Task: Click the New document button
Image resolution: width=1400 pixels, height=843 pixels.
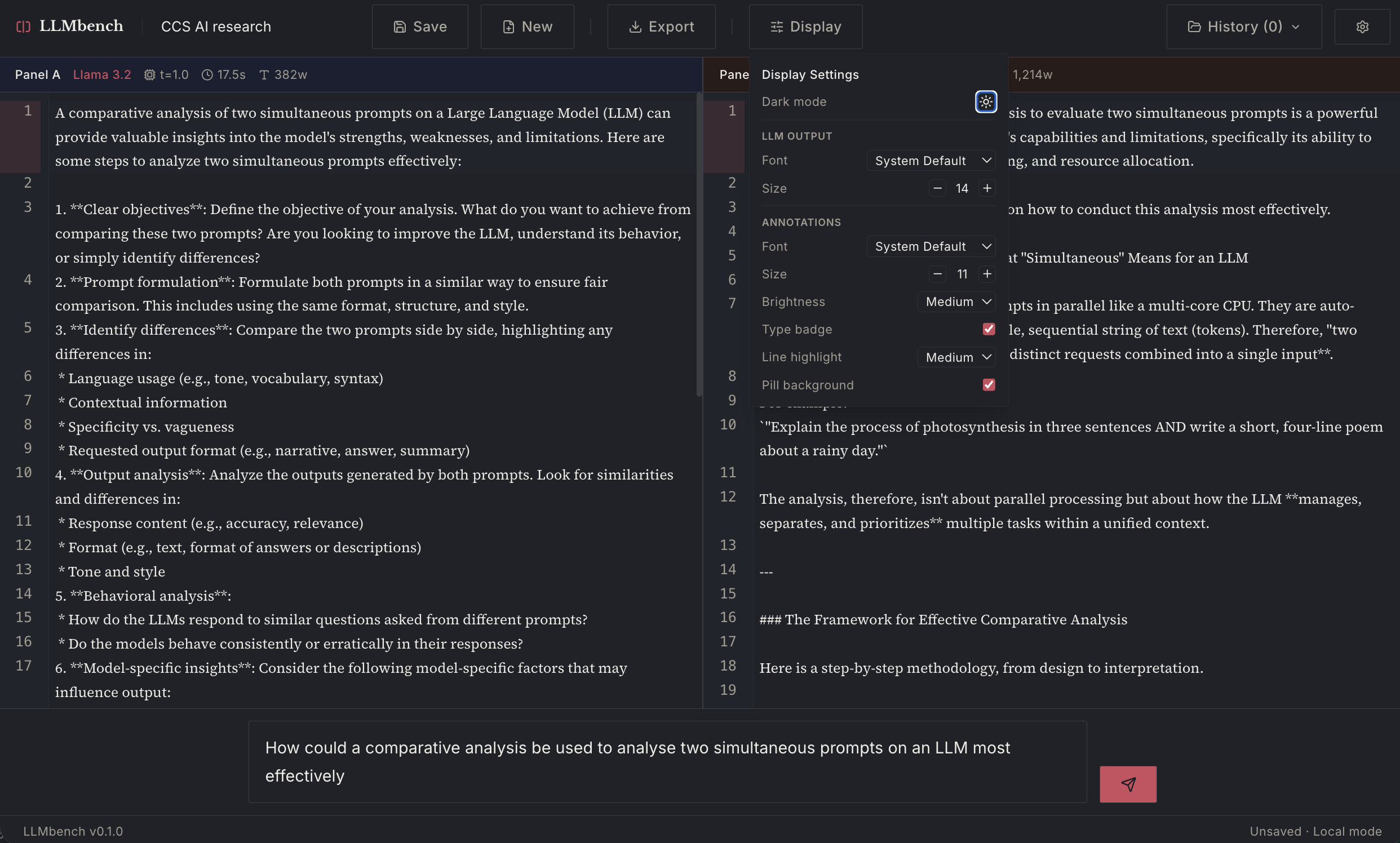Action: tap(527, 26)
